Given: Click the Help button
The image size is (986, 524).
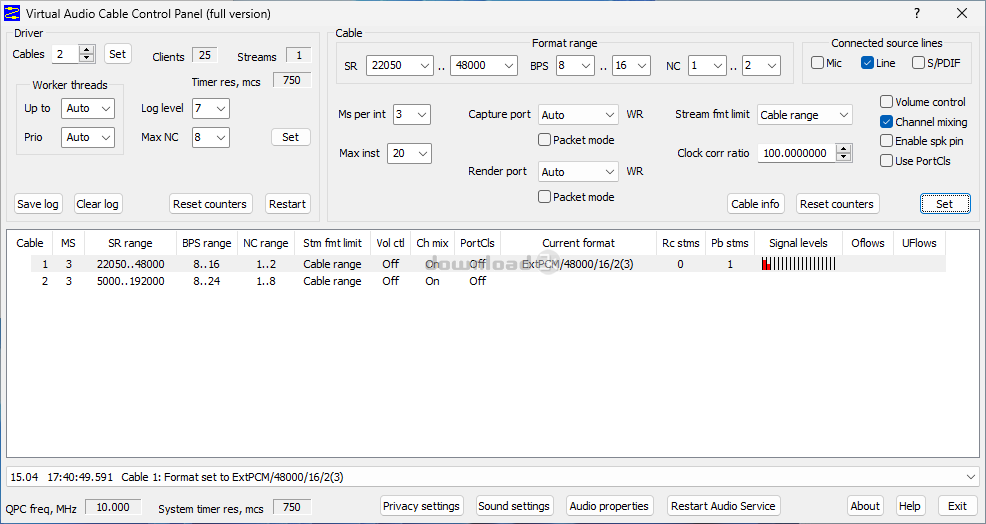Looking at the screenshot, I should 909,506.
